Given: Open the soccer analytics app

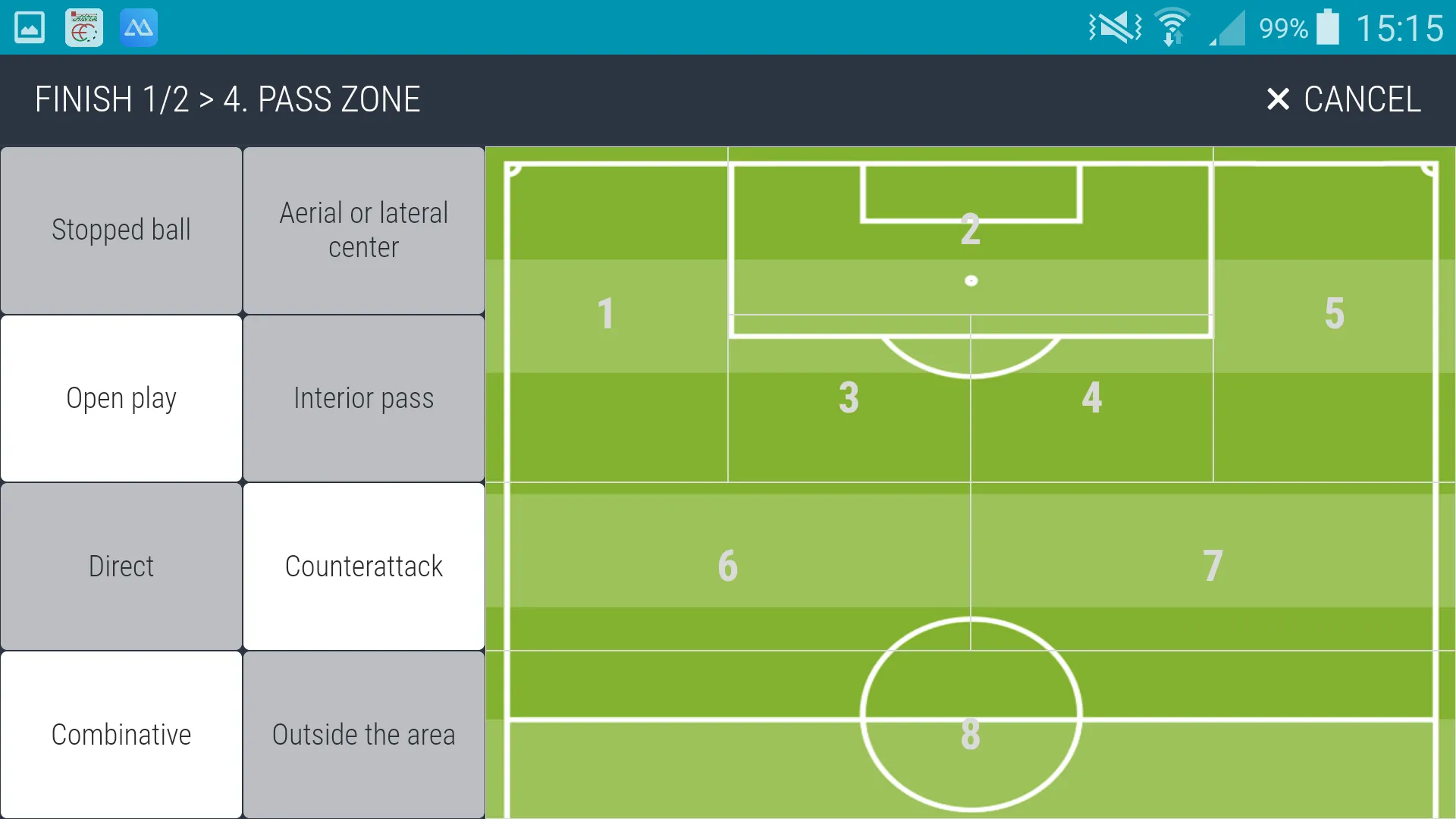Looking at the screenshot, I should click(x=83, y=27).
